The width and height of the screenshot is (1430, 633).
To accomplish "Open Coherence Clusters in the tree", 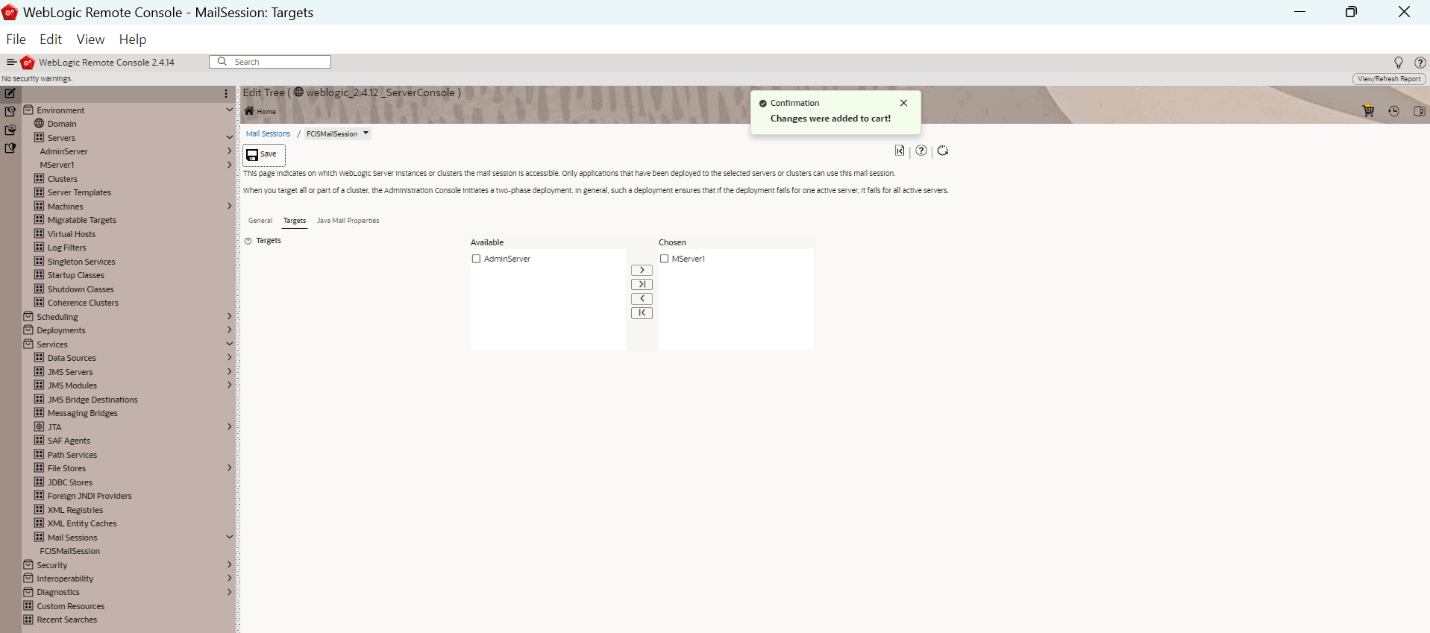I will (83, 303).
